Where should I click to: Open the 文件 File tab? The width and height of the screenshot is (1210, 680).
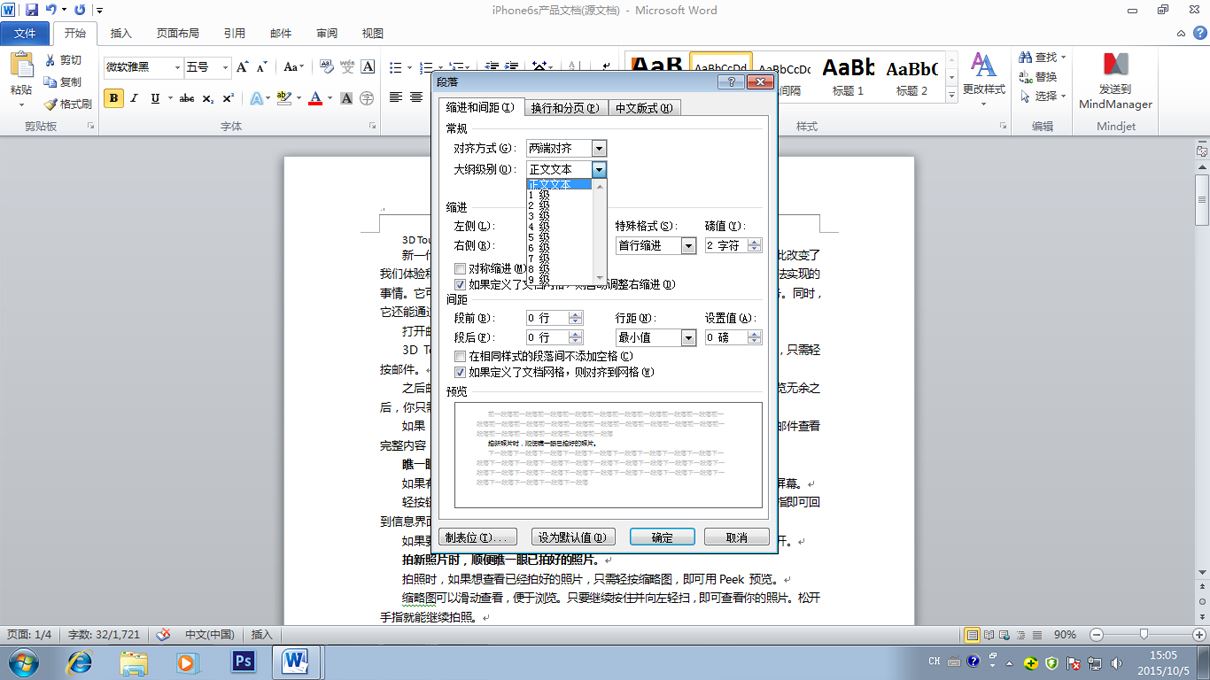click(x=24, y=33)
